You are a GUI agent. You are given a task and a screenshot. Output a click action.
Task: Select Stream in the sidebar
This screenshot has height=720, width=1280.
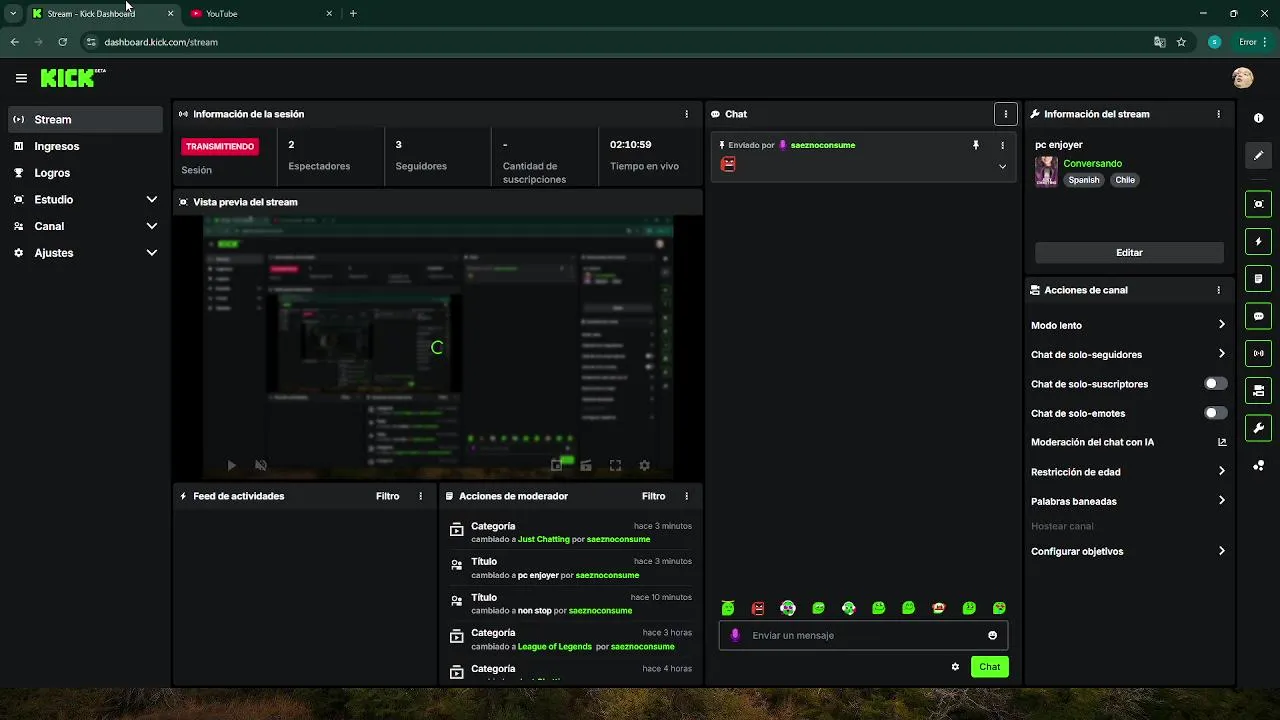pyautogui.click(x=84, y=119)
